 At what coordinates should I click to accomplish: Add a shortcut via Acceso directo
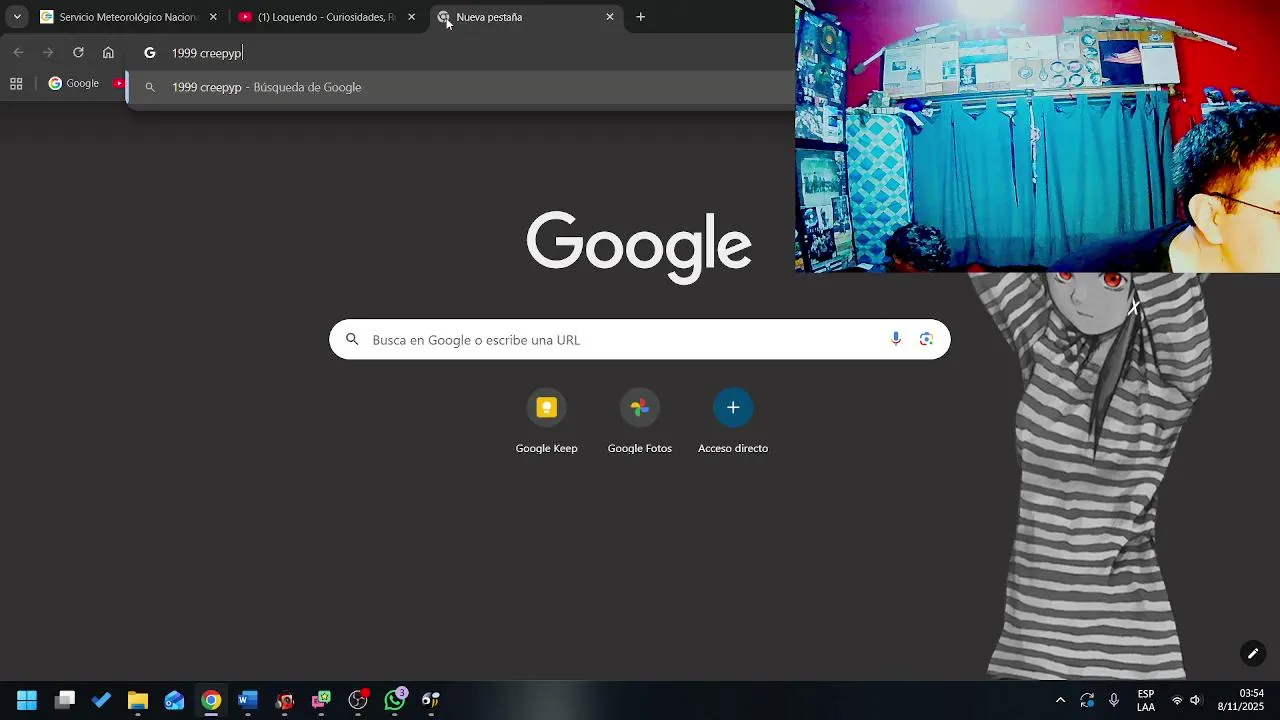[733, 421]
